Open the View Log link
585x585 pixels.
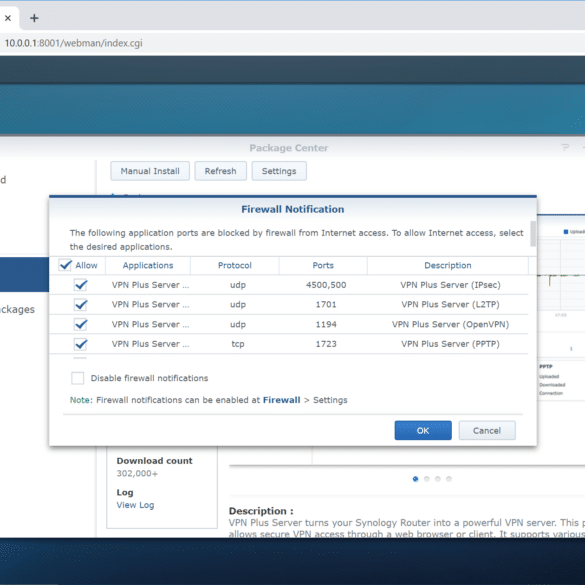[x=135, y=505]
